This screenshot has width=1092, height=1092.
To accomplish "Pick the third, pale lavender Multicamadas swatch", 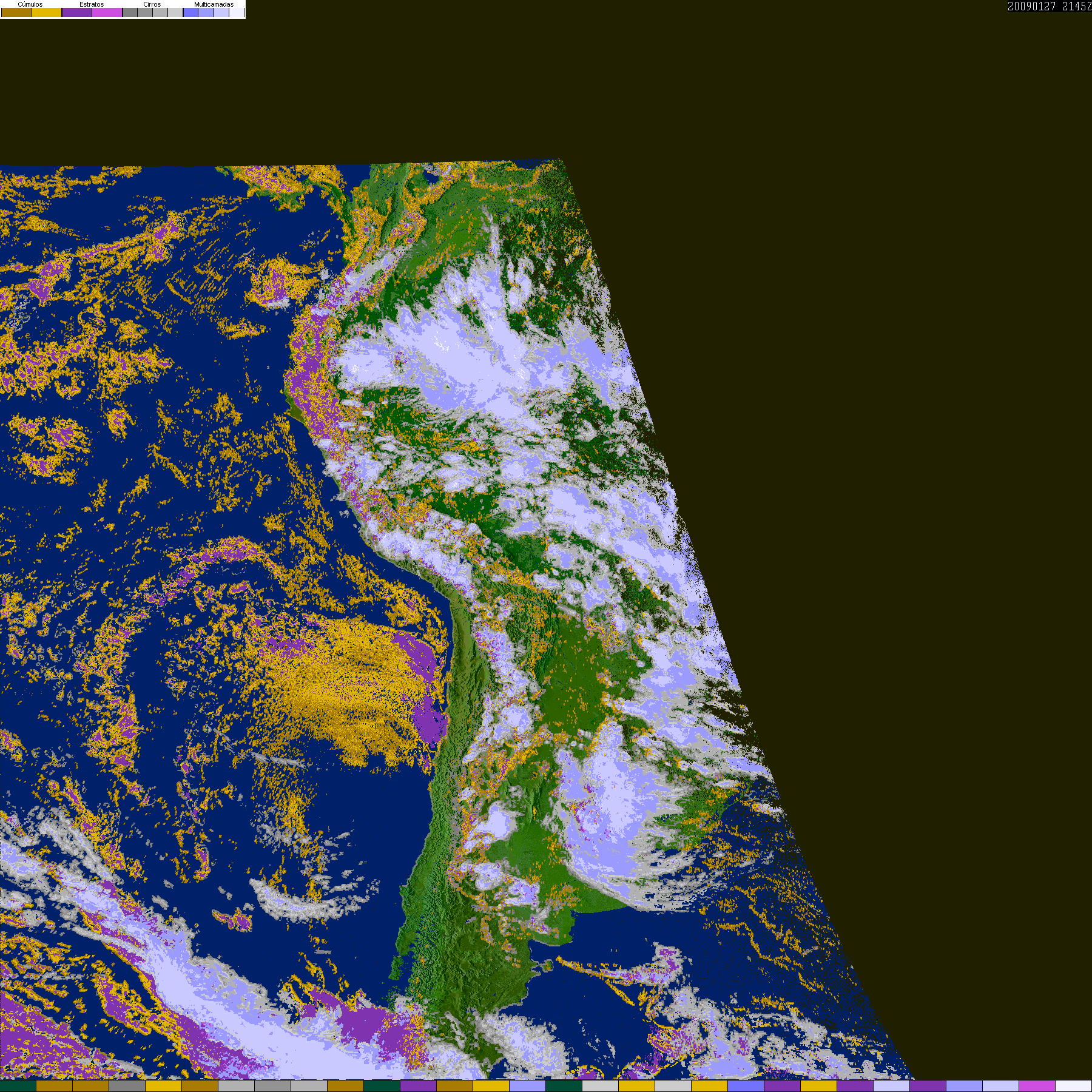I will click(x=221, y=12).
